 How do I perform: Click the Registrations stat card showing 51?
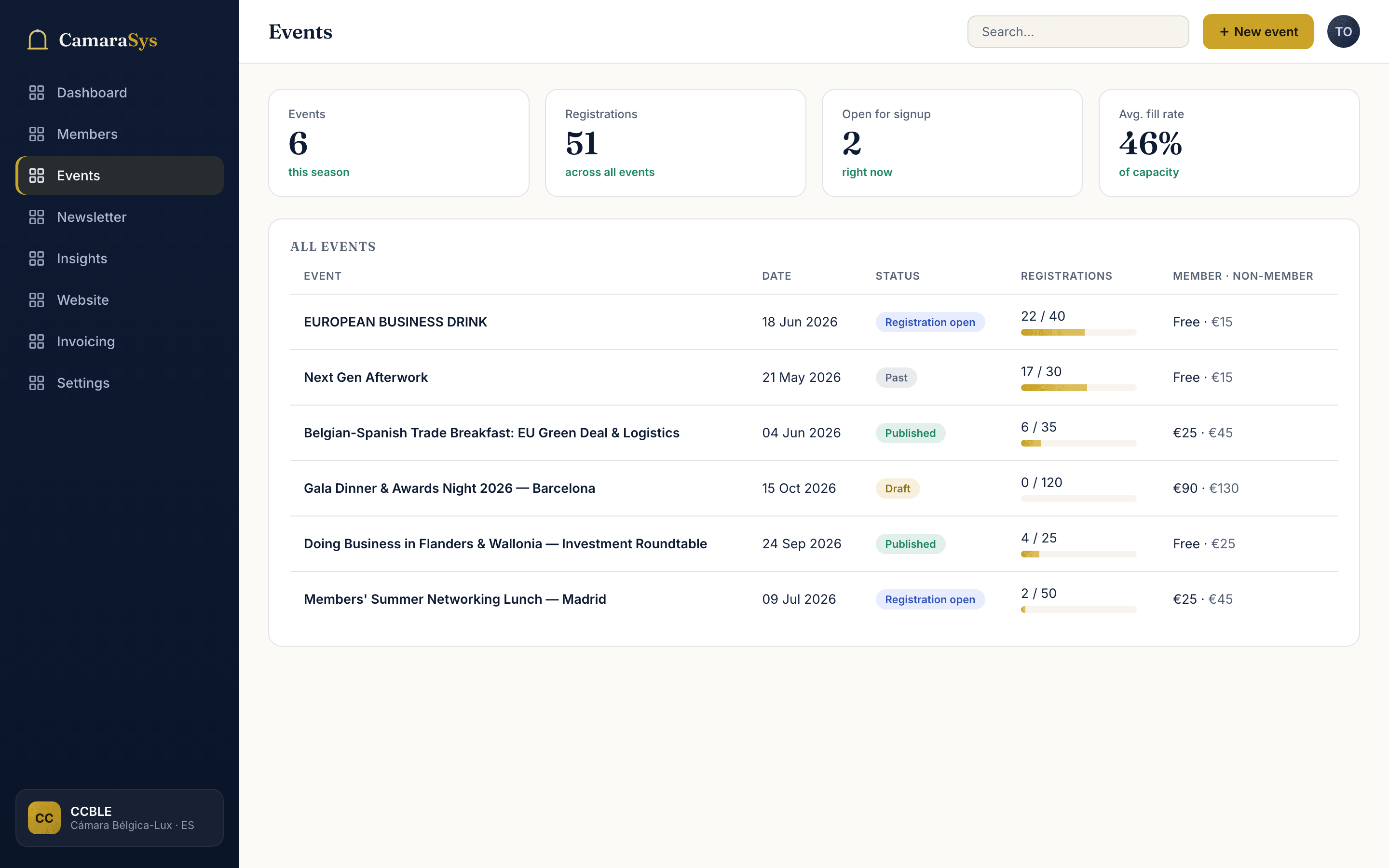pyautogui.click(x=676, y=143)
